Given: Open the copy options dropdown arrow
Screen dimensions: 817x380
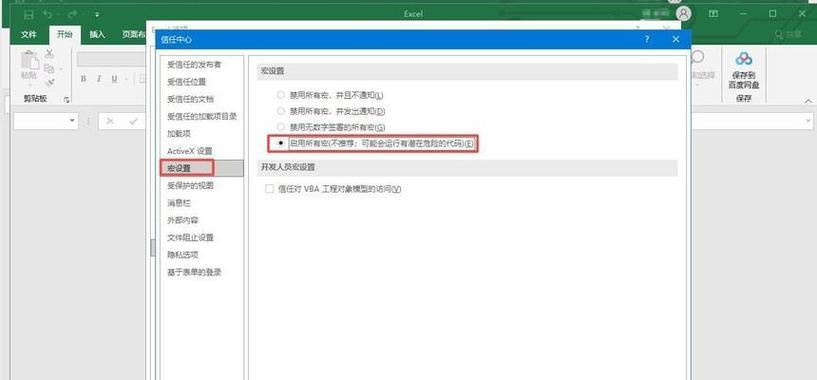Looking at the screenshot, I should click(x=60, y=69).
